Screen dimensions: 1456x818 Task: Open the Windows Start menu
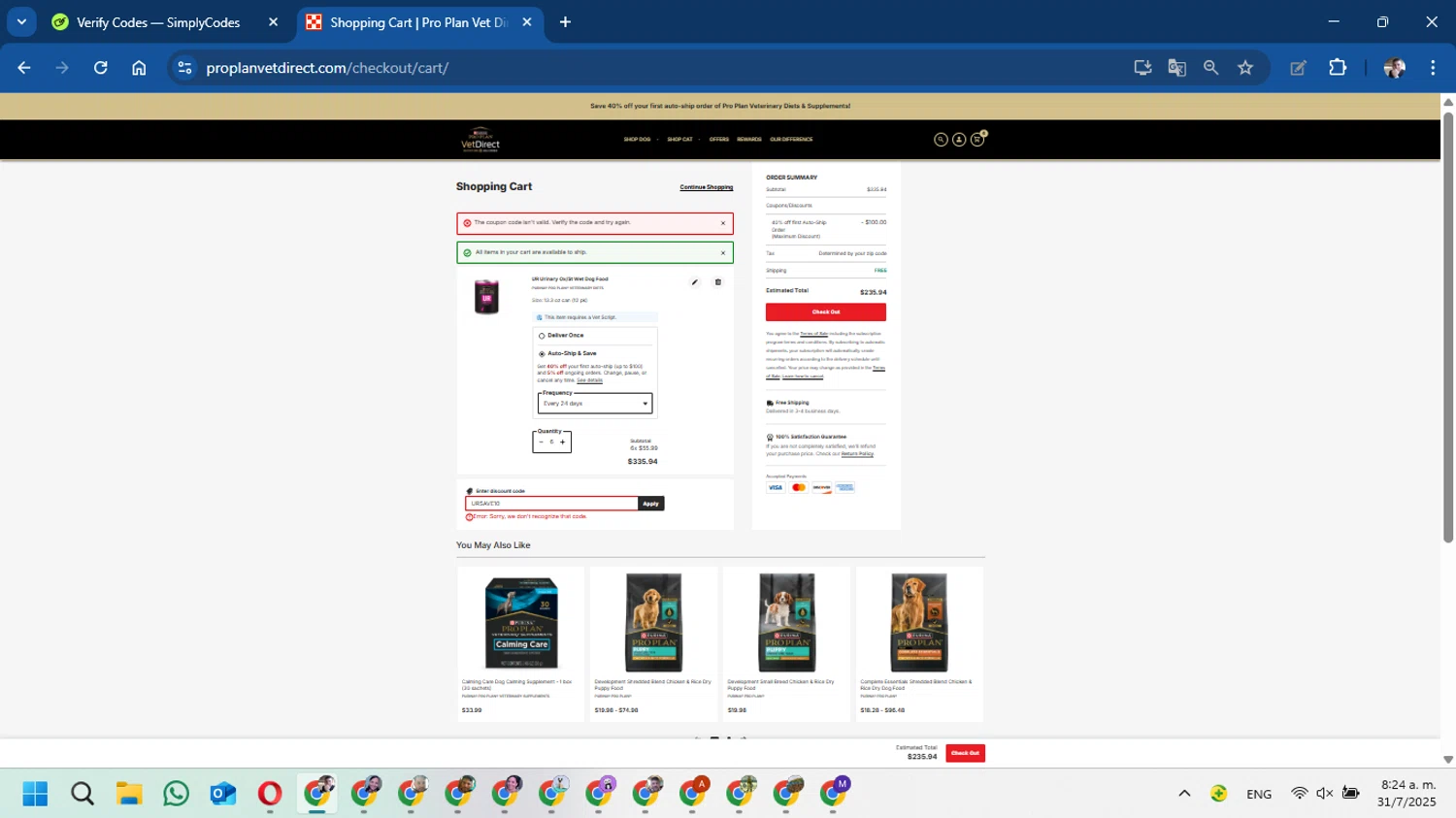[35, 794]
